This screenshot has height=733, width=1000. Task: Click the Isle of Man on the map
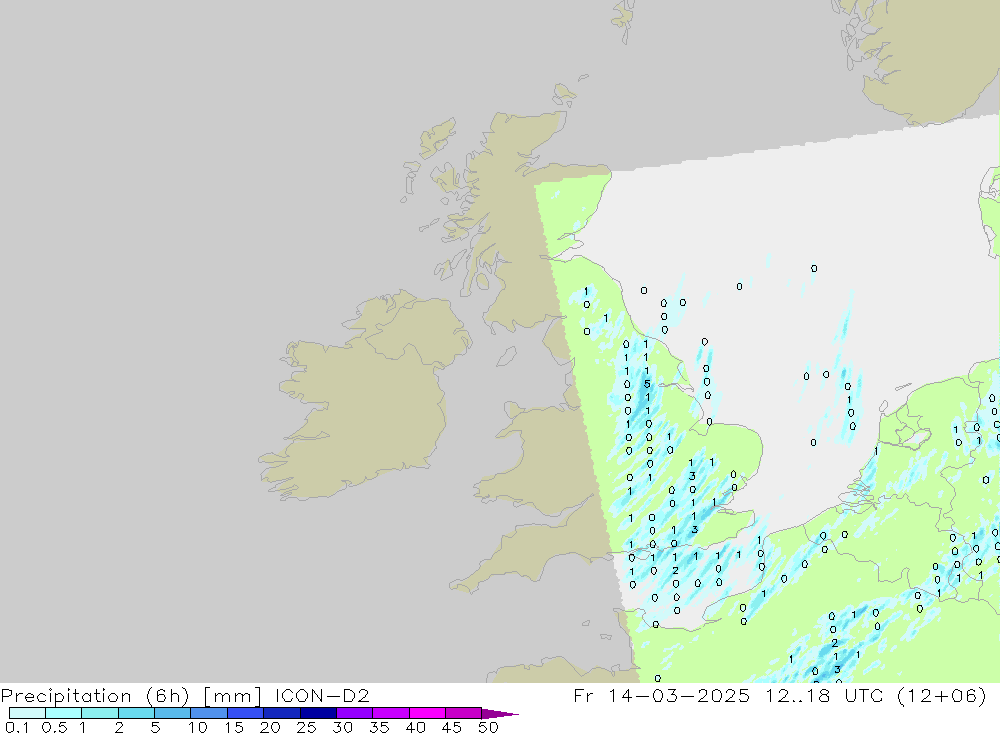(506, 357)
